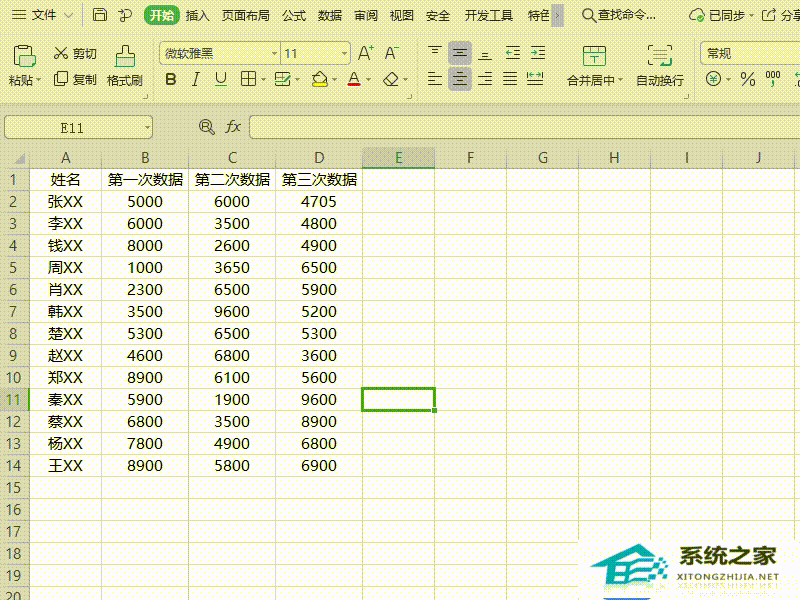This screenshot has height=600, width=800.
Task: Open the Name Box dropdown arrow
Action: (x=147, y=128)
